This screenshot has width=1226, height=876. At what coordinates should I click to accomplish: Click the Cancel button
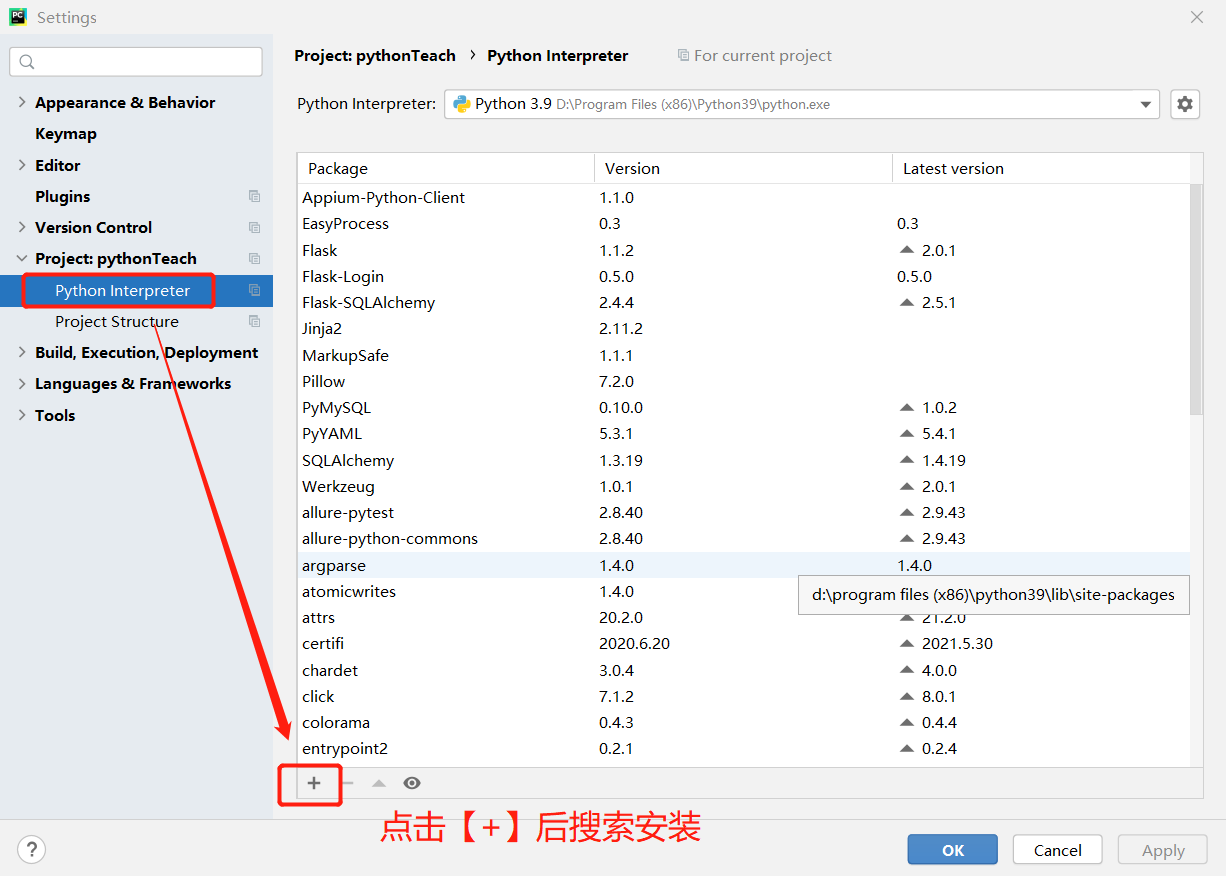tap(1058, 850)
